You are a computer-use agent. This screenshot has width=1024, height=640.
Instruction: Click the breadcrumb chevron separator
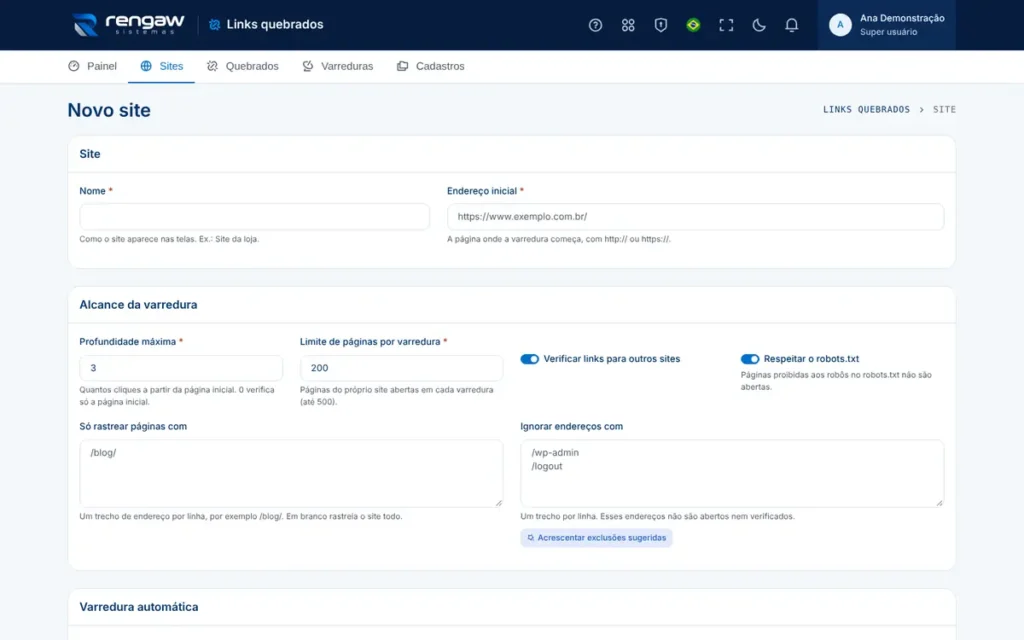coord(921,110)
